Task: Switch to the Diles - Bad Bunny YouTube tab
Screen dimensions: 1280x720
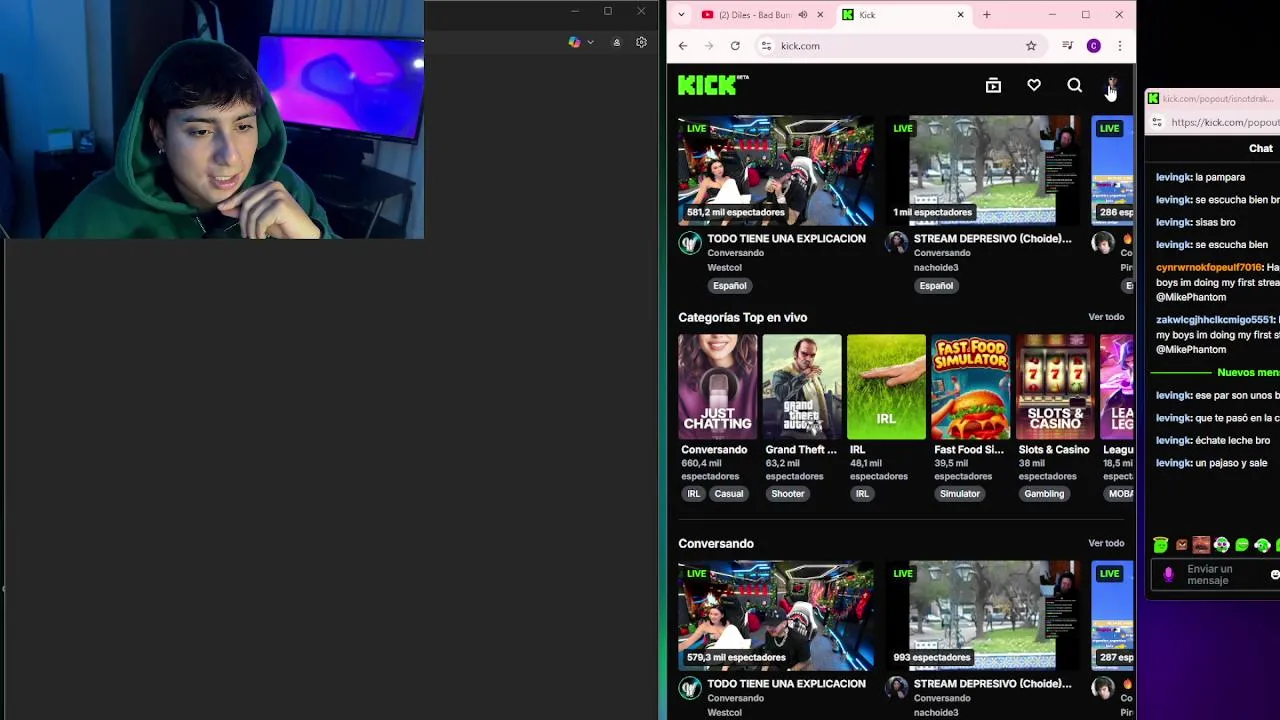Action: [x=755, y=15]
